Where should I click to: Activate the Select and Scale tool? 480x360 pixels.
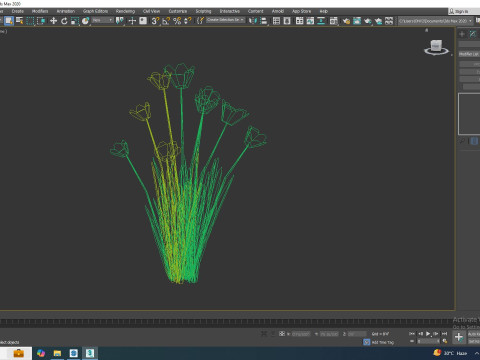click(75, 21)
